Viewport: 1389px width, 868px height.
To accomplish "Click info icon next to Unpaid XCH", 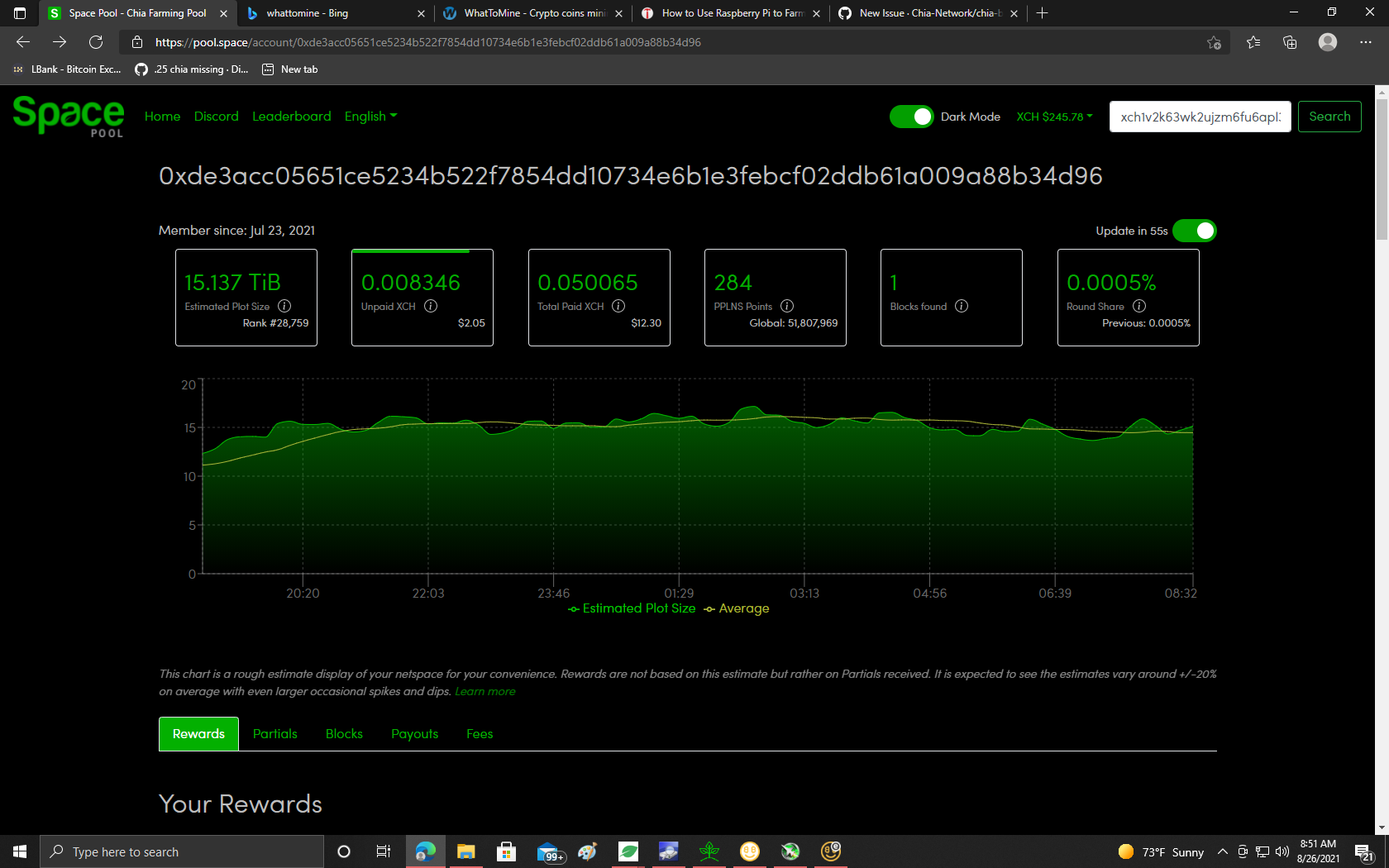I will [x=431, y=306].
